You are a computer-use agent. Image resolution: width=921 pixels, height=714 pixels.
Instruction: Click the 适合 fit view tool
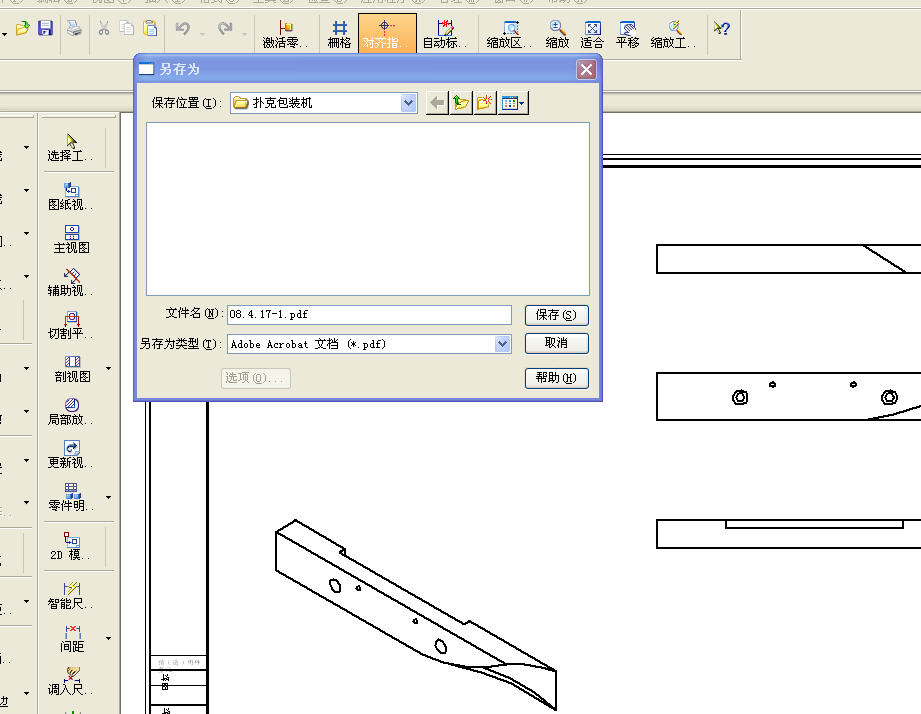pyautogui.click(x=592, y=34)
